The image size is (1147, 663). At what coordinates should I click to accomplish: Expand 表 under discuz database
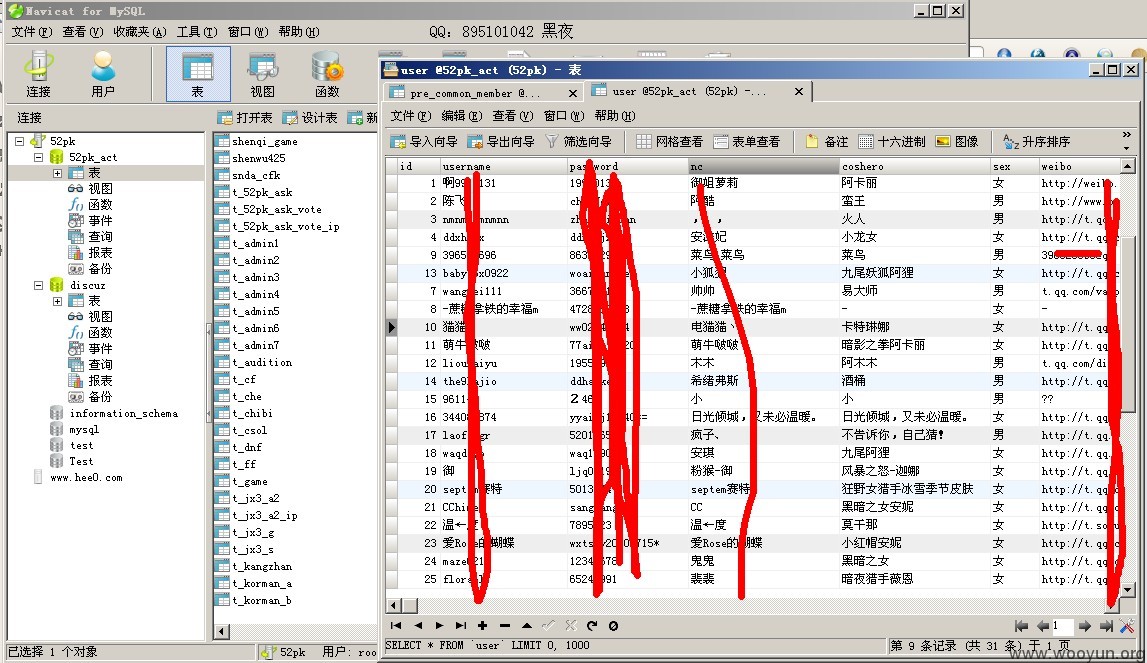[x=58, y=301]
